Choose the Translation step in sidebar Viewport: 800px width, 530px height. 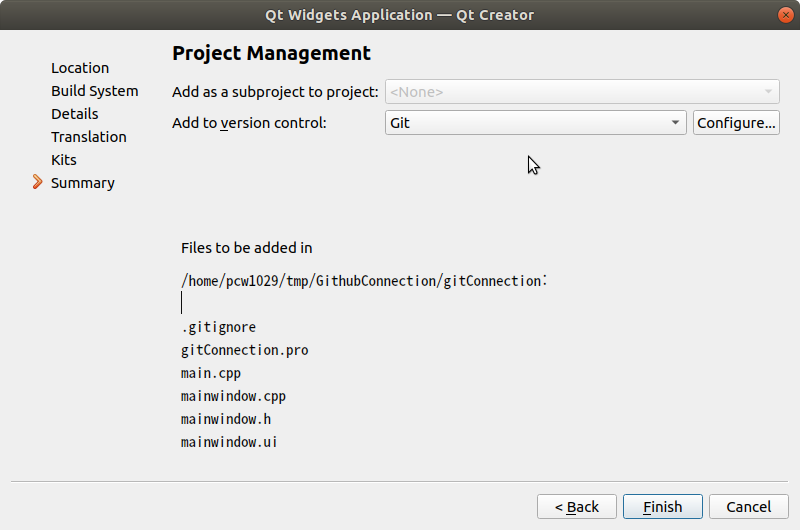(88, 137)
